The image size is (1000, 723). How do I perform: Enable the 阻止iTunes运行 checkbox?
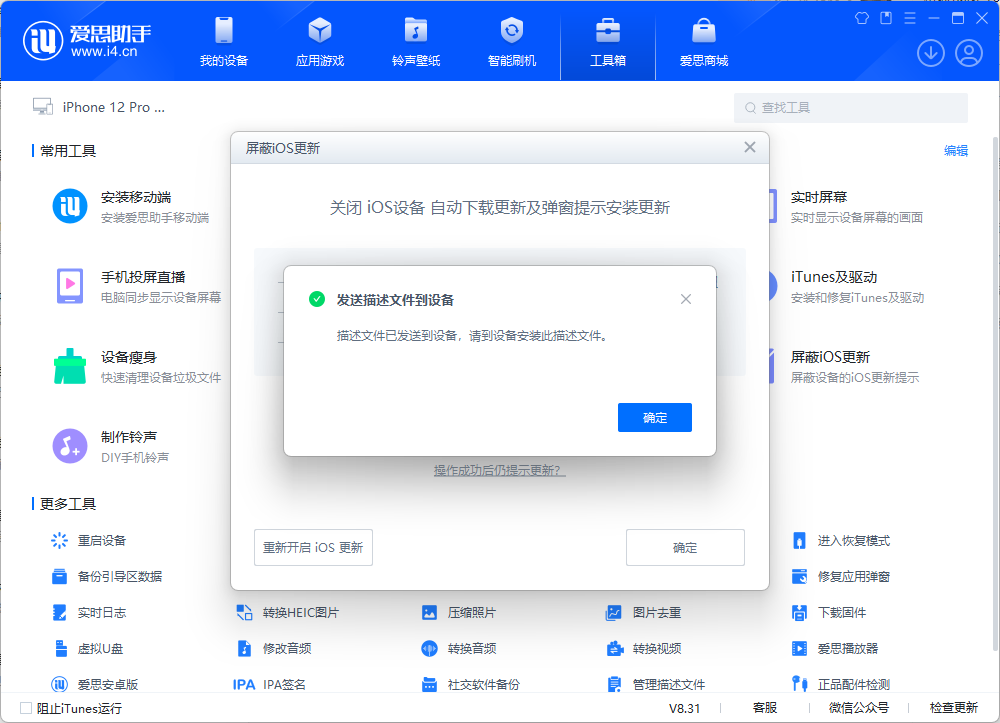[25, 707]
